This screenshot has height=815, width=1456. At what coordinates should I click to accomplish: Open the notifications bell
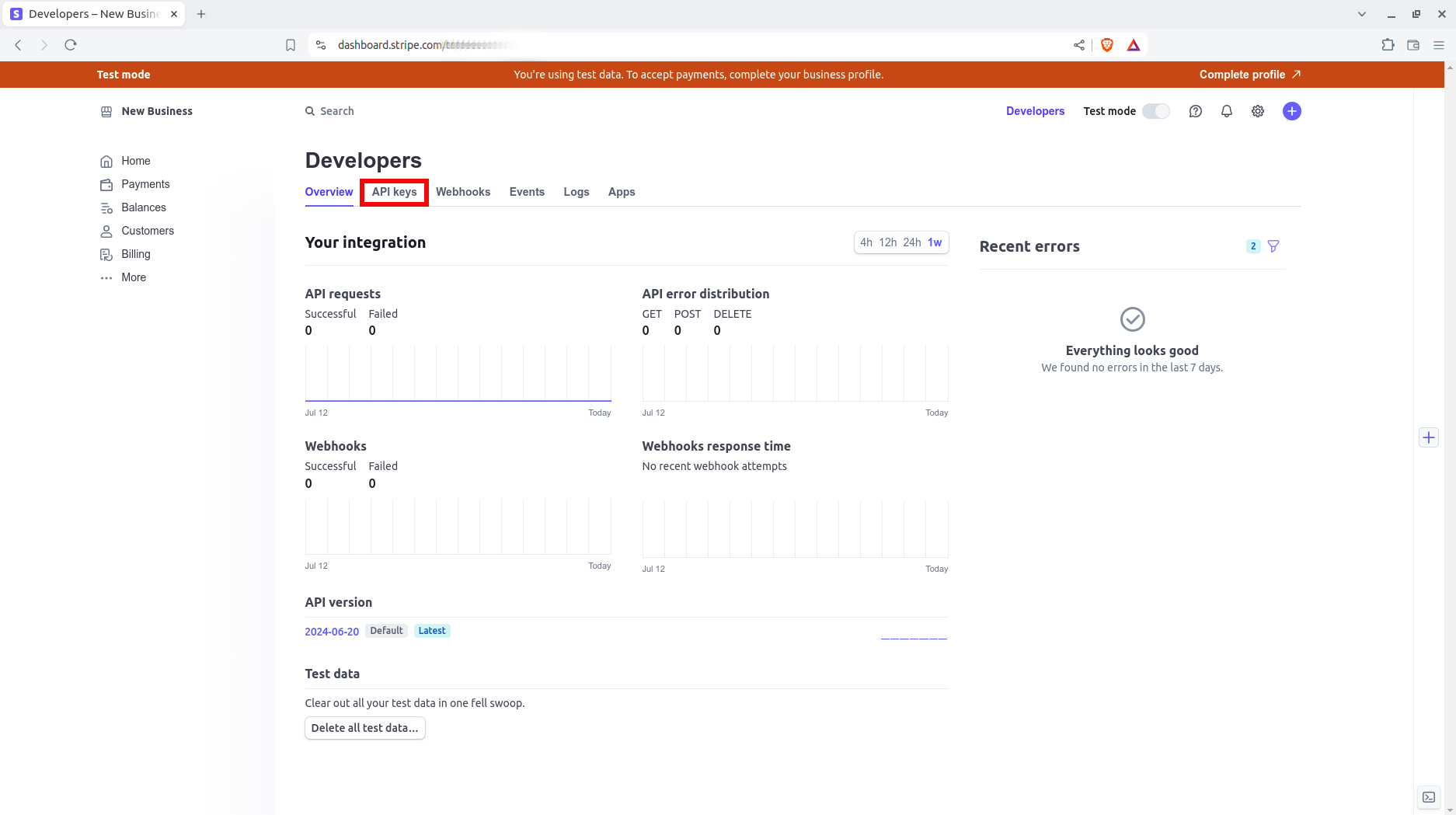coord(1226,111)
